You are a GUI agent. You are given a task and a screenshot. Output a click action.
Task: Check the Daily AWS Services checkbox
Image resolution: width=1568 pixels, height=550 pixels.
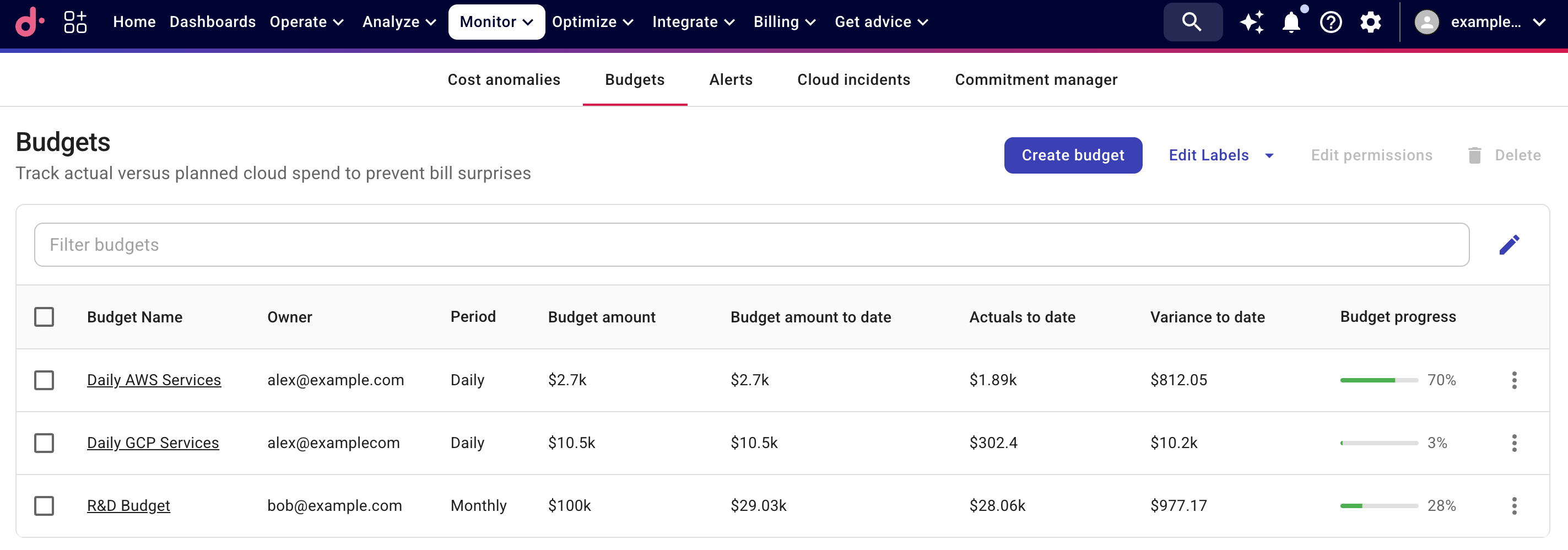[x=45, y=380]
